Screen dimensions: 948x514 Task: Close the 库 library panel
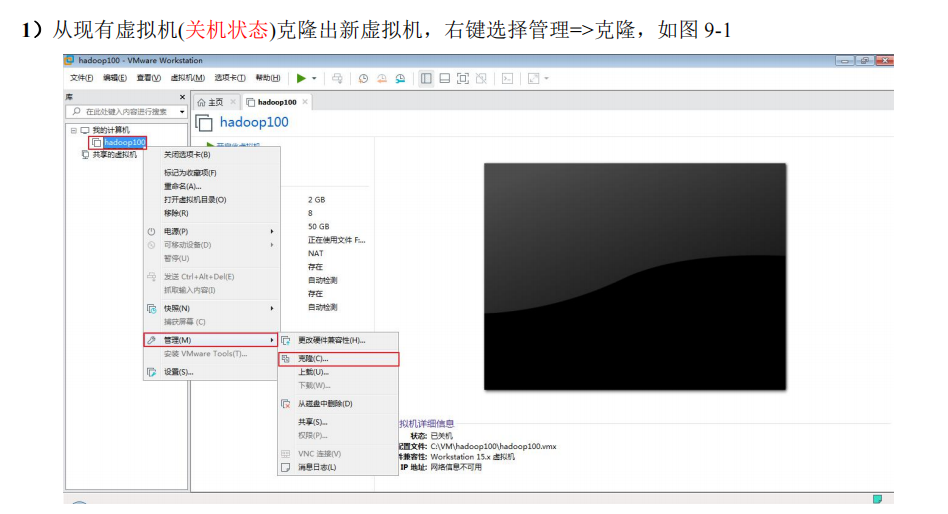tap(182, 97)
